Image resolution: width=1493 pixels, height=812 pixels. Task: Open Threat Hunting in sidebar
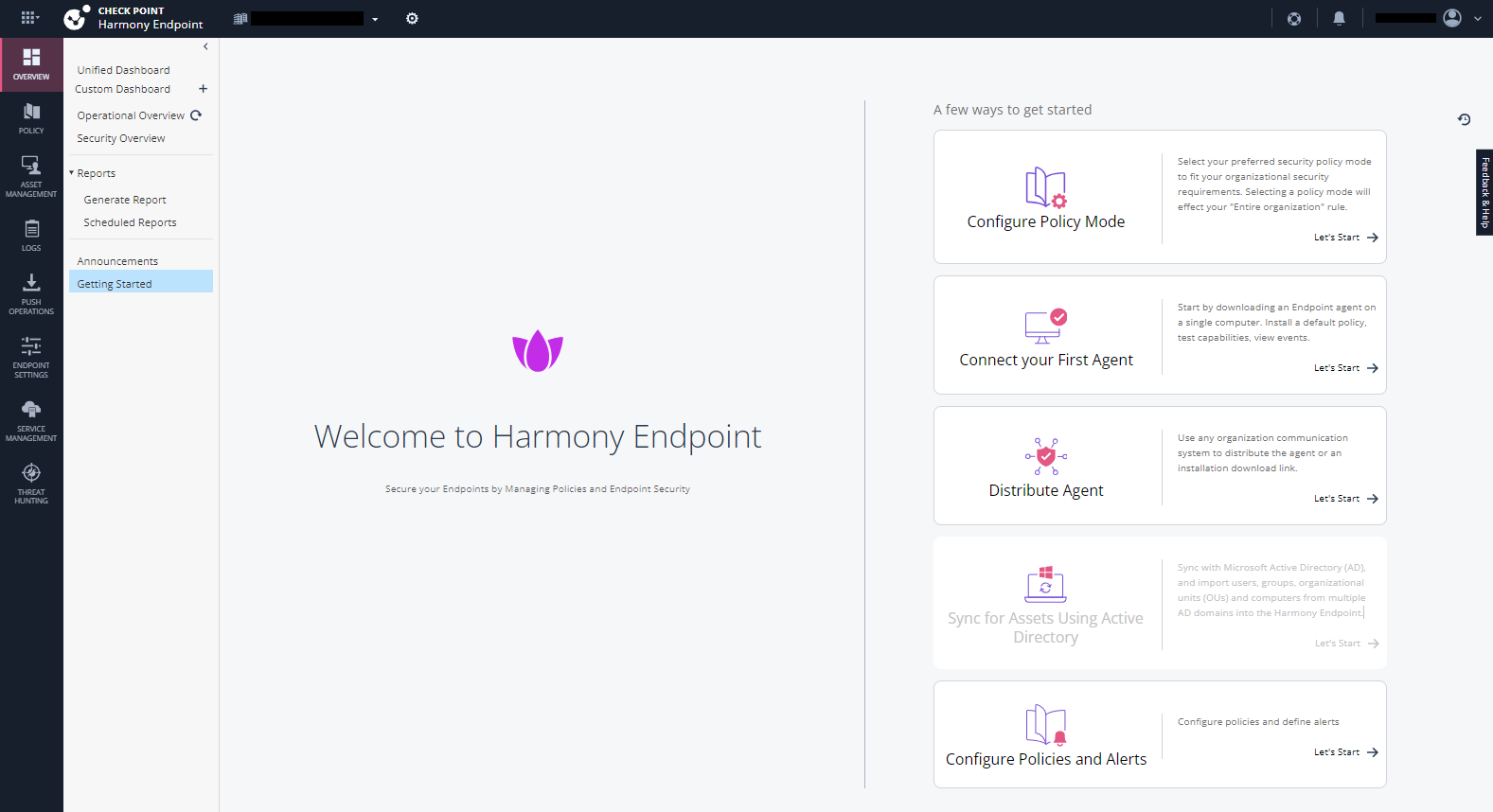point(31,484)
